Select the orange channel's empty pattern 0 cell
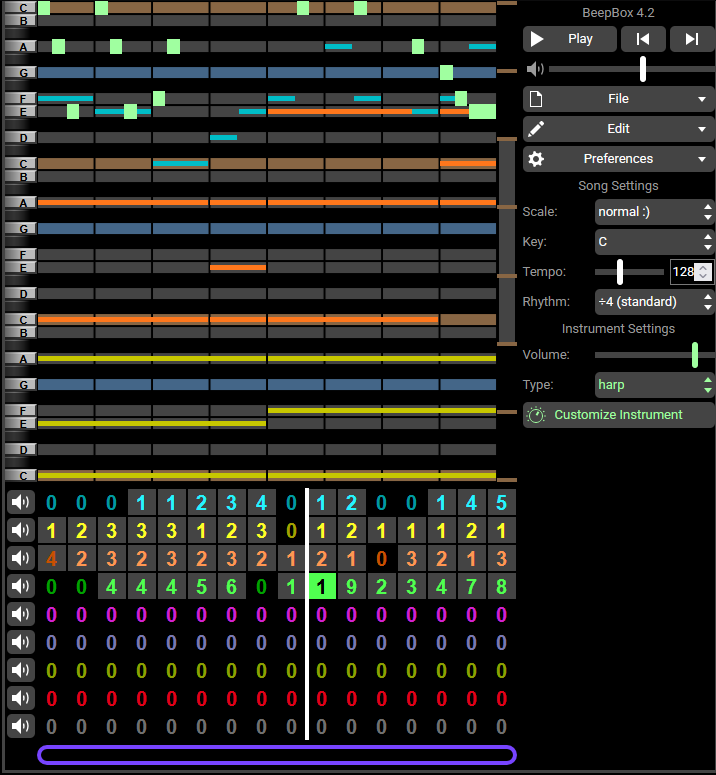 [x=381, y=559]
